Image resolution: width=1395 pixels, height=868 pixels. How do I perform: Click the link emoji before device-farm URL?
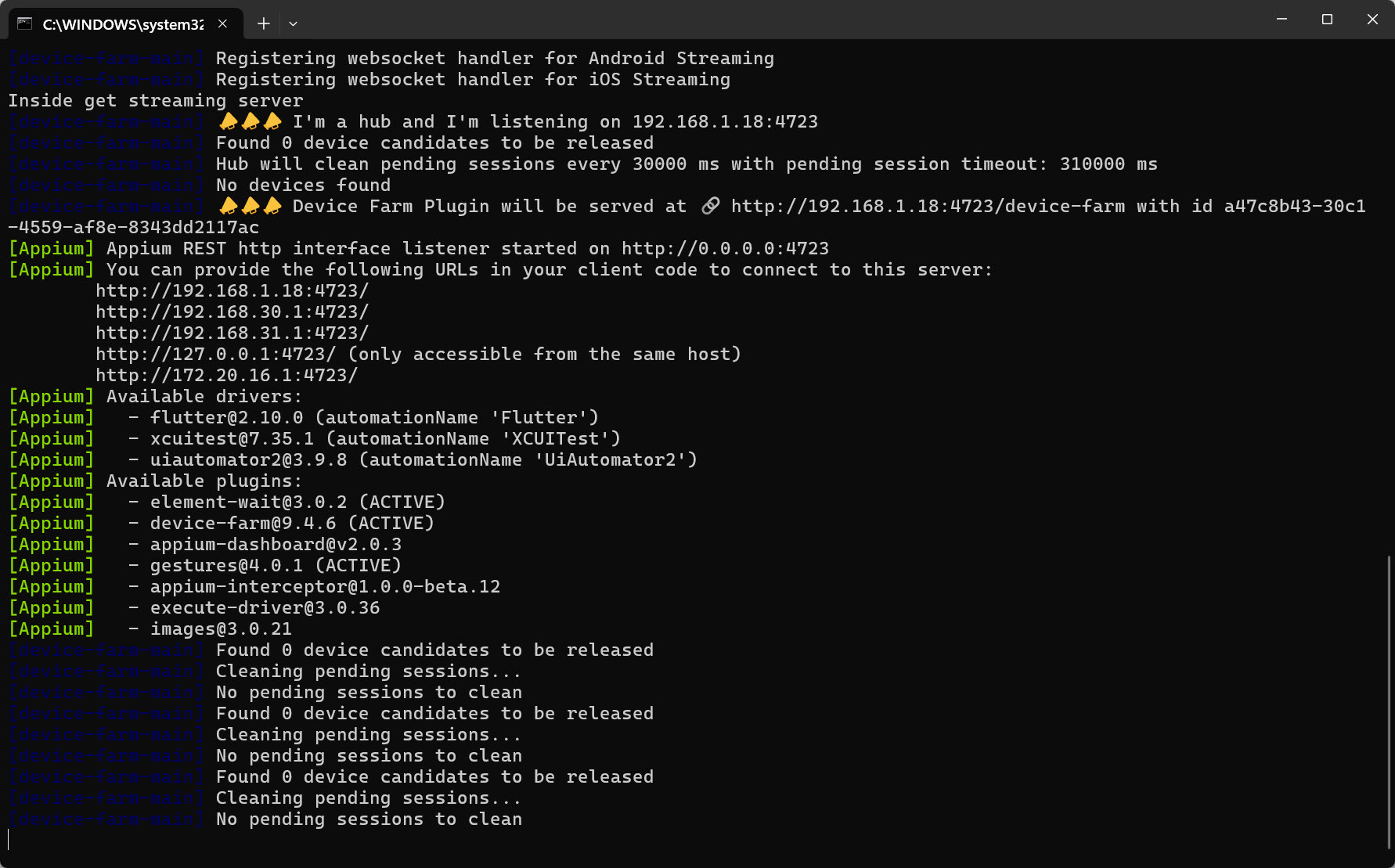click(x=710, y=206)
